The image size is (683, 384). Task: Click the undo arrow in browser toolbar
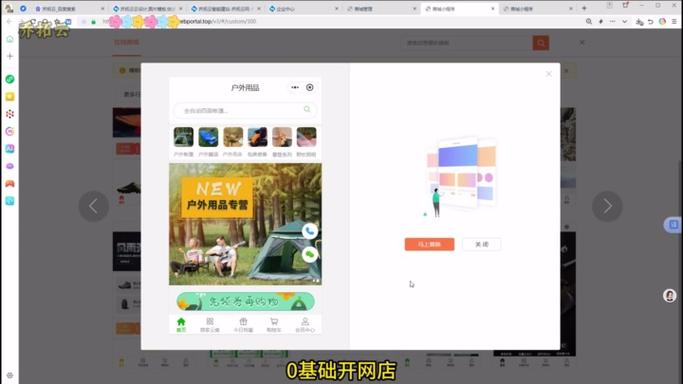tap(650, 21)
